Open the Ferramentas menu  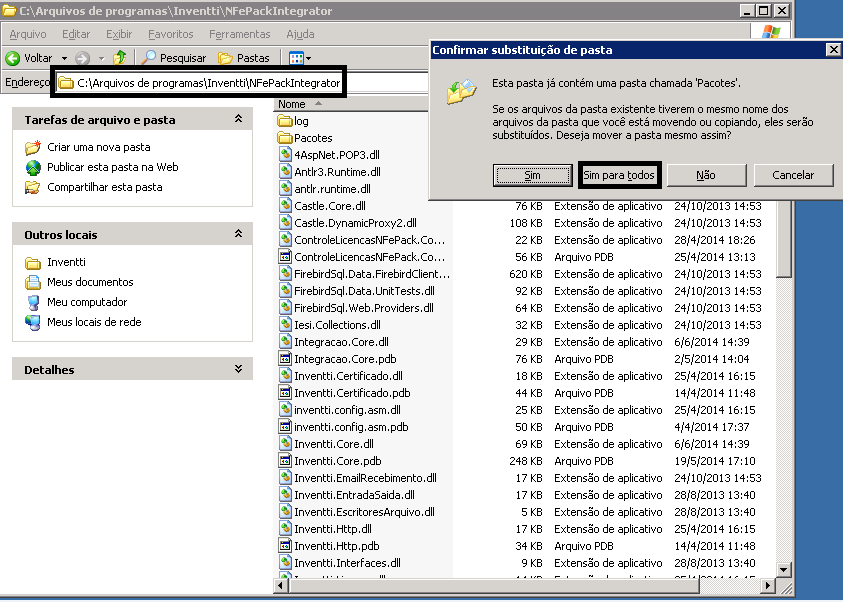(x=239, y=34)
